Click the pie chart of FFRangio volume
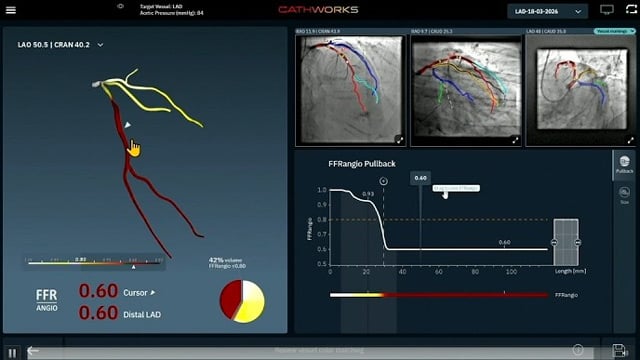640x360 pixels. (x=242, y=301)
